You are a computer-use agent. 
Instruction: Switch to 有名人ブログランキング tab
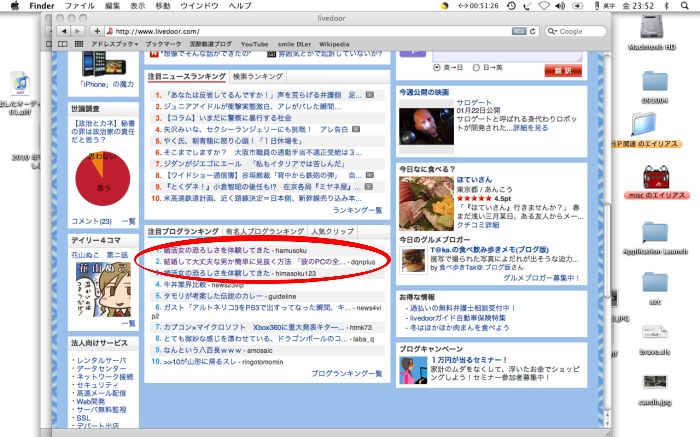point(265,231)
